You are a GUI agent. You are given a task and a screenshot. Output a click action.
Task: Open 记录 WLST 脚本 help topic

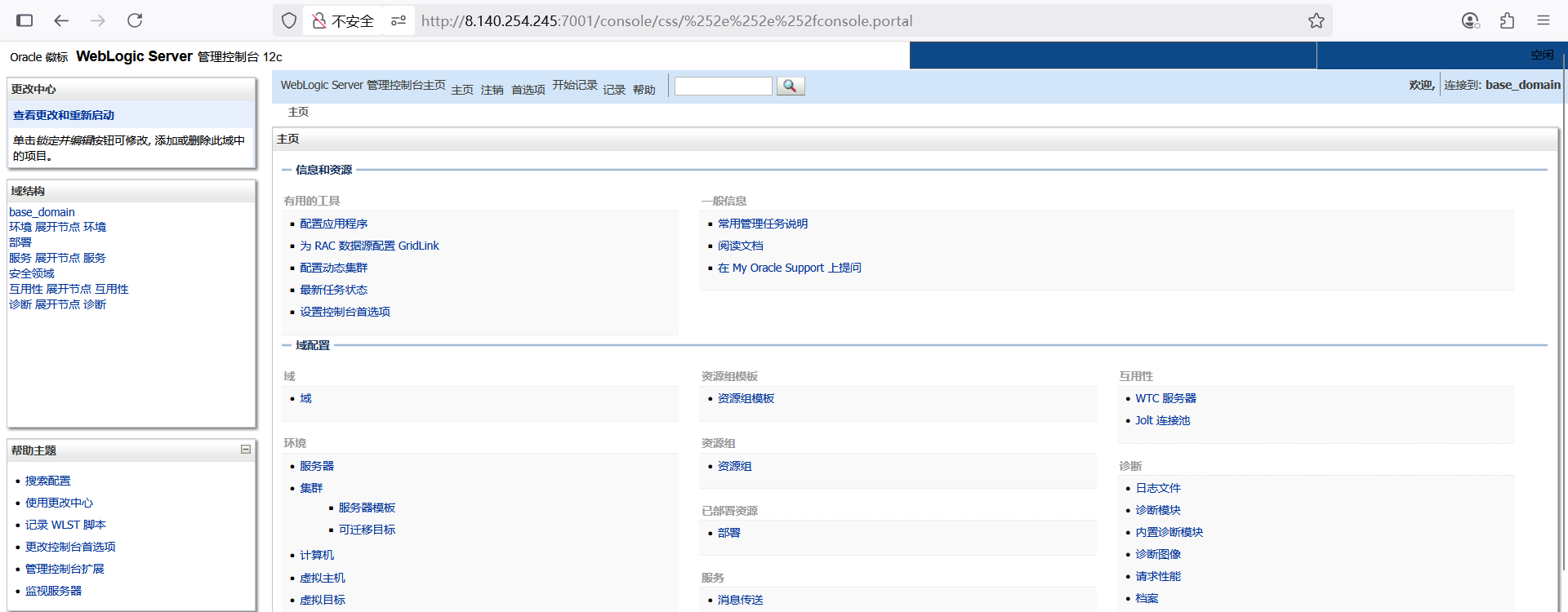(x=65, y=525)
